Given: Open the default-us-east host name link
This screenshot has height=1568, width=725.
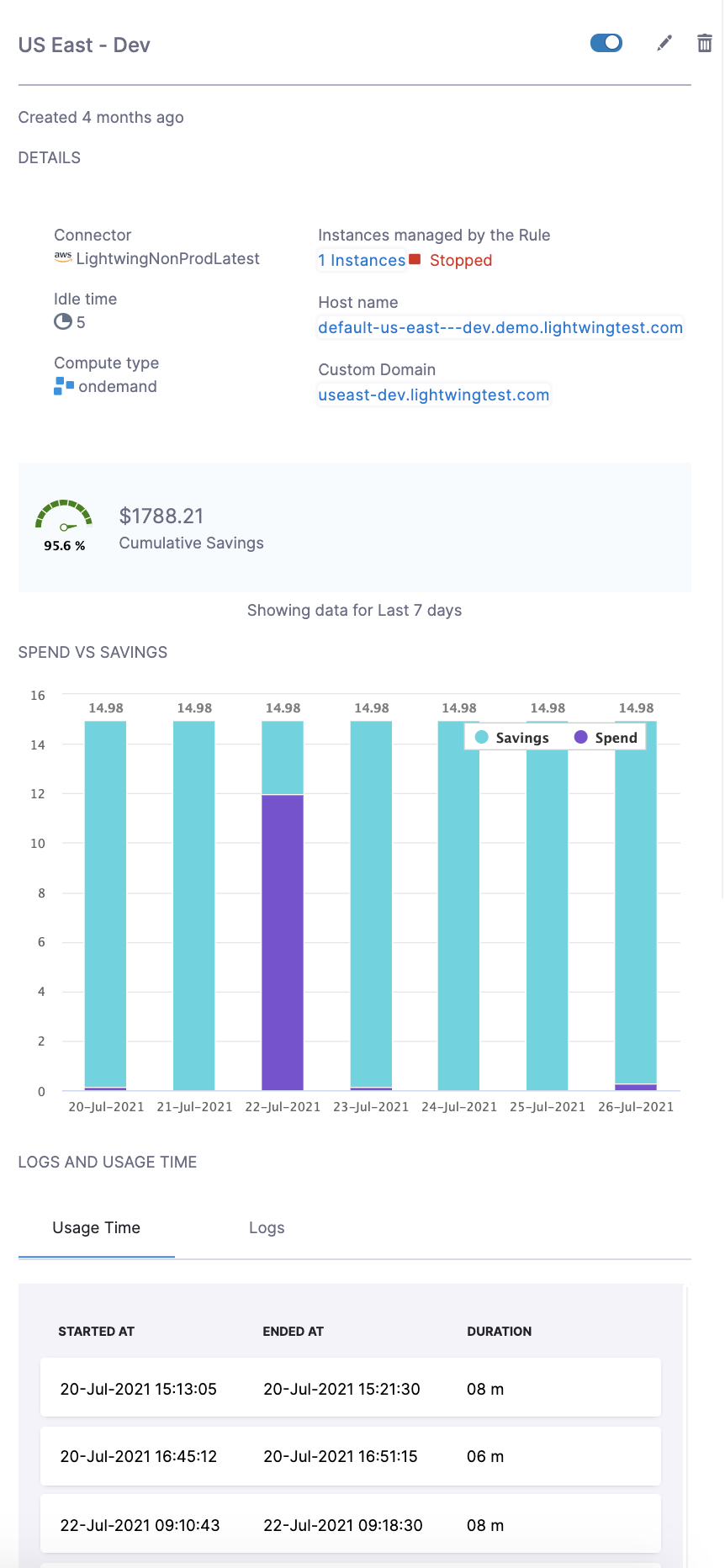Looking at the screenshot, I should click(500, 328).
